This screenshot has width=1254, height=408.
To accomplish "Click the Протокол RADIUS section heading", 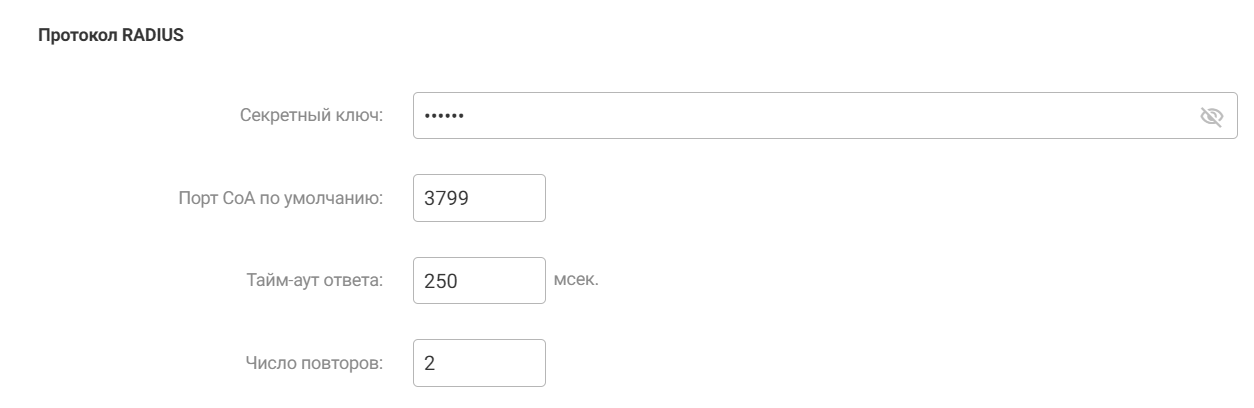I will tap(110, 37).
